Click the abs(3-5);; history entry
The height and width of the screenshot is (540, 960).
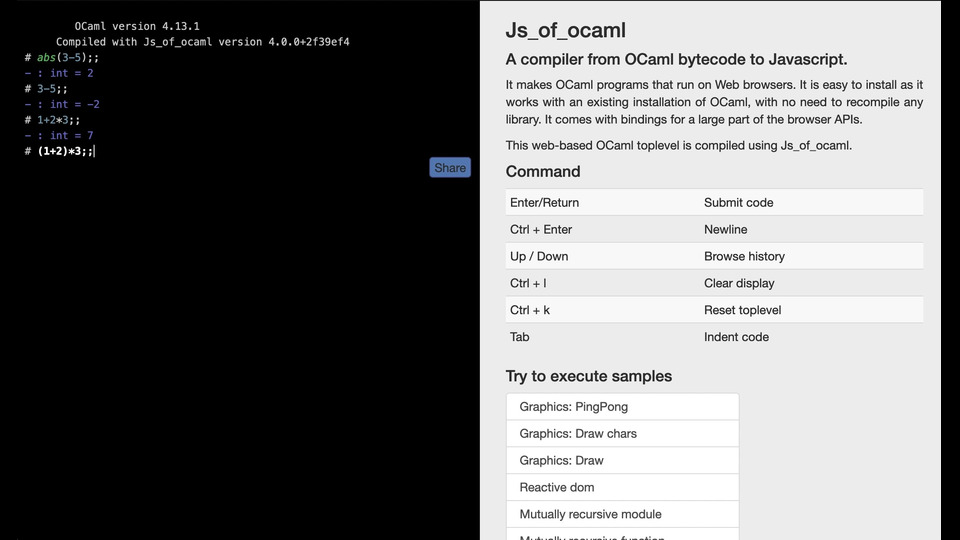(x=67, y=58)
